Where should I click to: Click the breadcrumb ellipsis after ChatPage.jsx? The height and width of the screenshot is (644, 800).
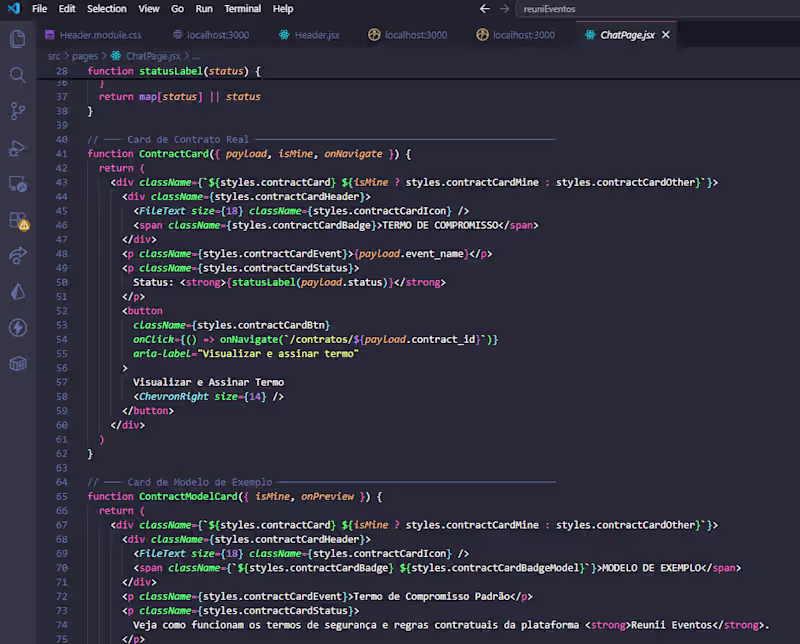(196, 56)
